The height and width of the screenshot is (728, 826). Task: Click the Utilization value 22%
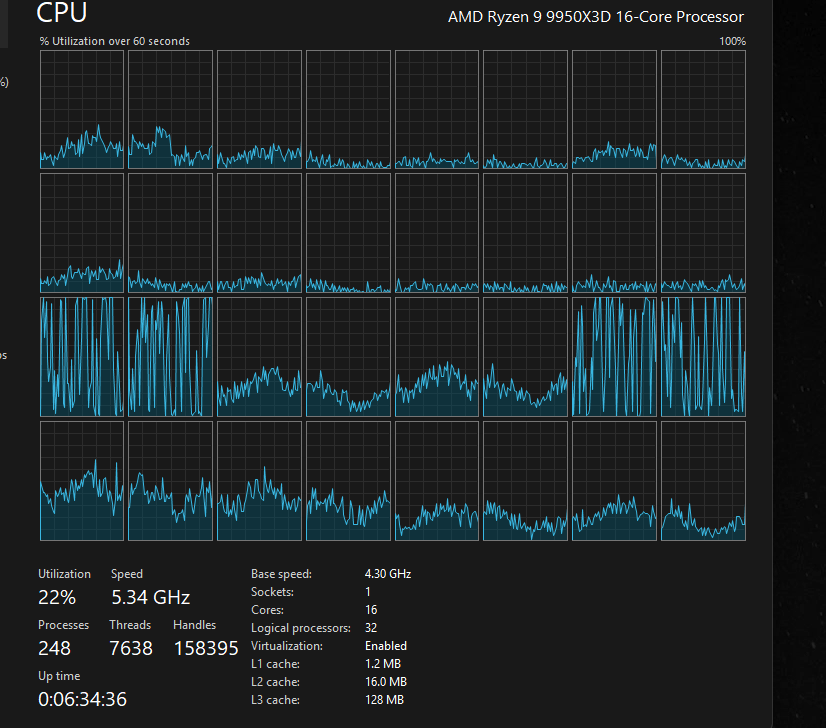[x=57, y=597]
